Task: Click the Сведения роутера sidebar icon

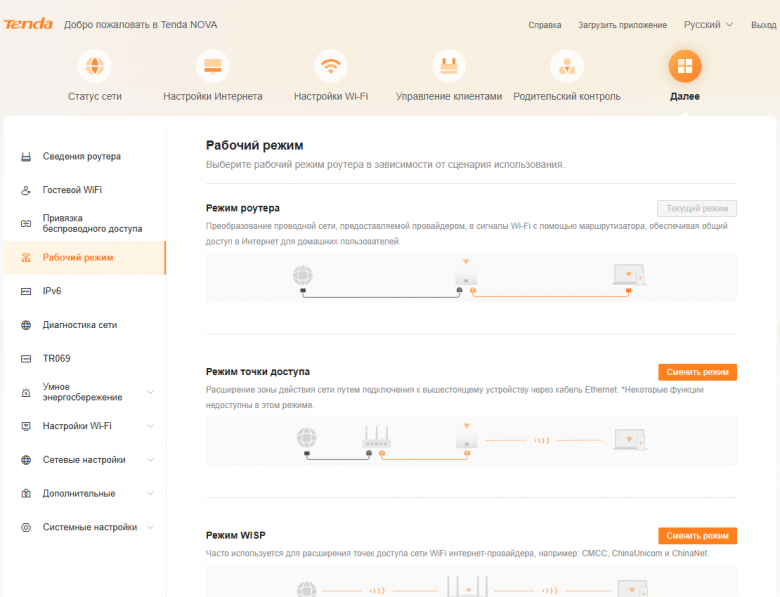Action: tap(26, 157)
